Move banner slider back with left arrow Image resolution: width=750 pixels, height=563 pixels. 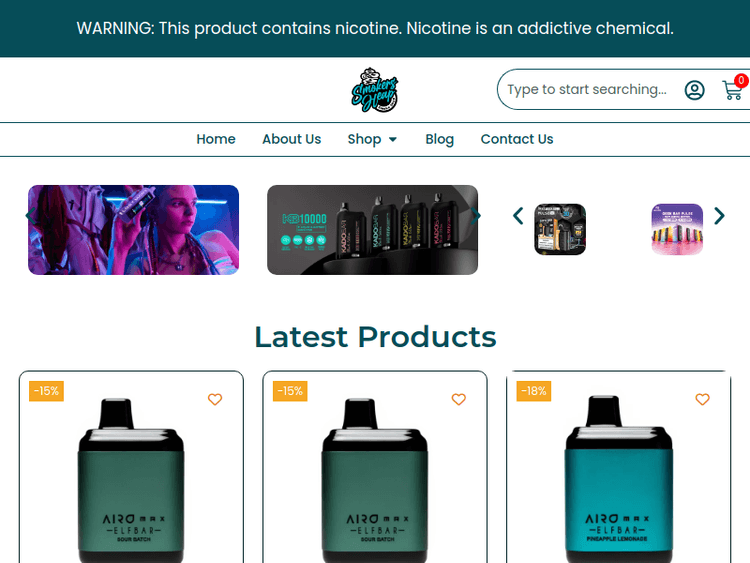point(31,215)
